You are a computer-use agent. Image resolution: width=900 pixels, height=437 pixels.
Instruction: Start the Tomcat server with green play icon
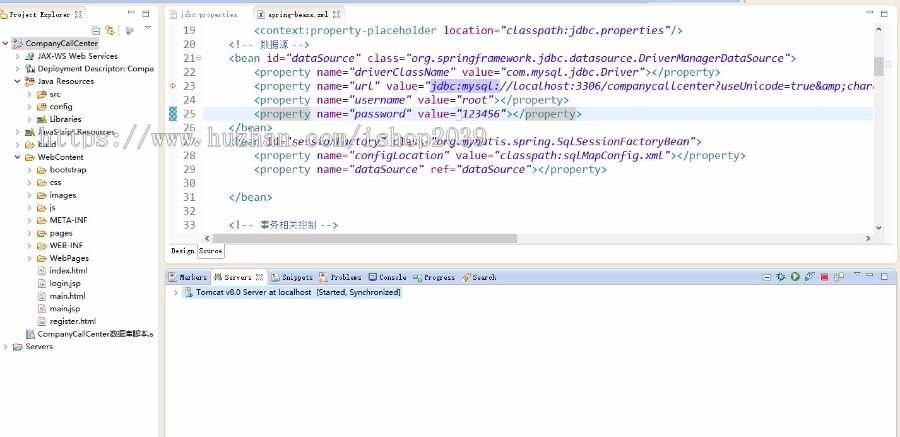[x=795, y=277]
